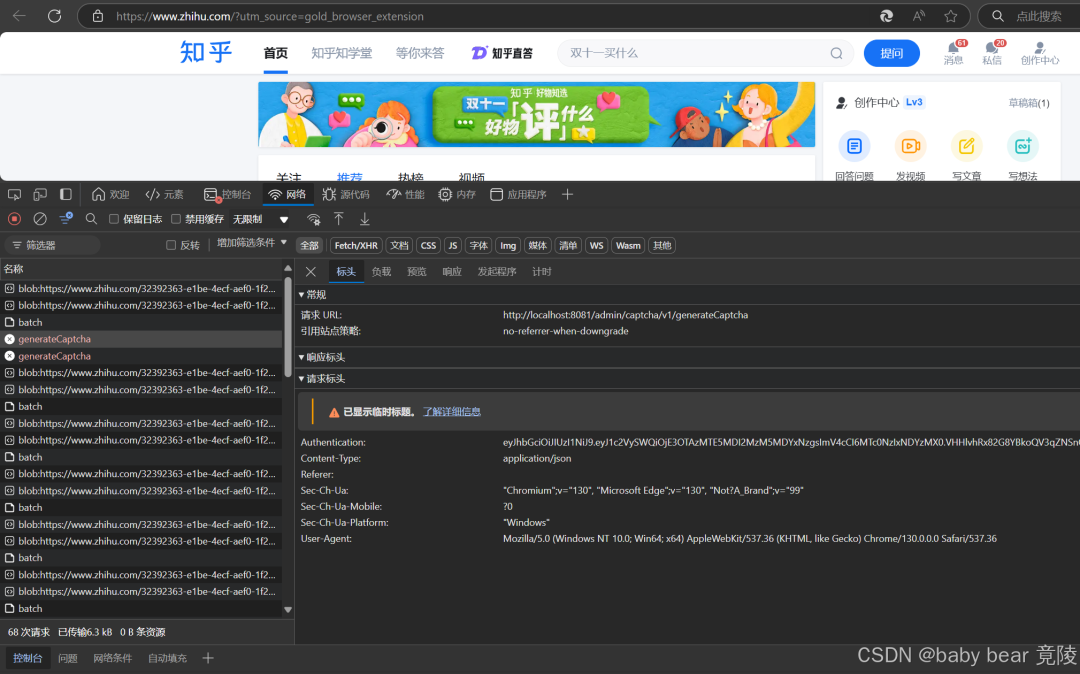
Task: Click export HAR download arrow icon
Action: pyautogui.click(x=364, y=219)
